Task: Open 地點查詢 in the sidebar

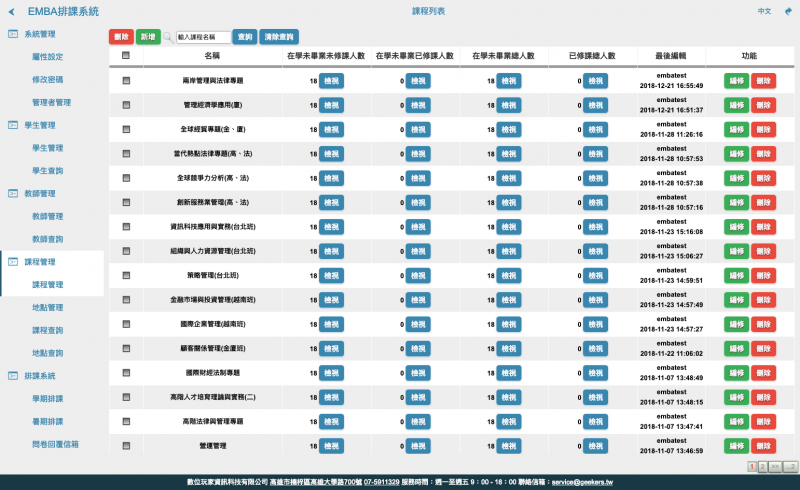Action: point(47,353)
